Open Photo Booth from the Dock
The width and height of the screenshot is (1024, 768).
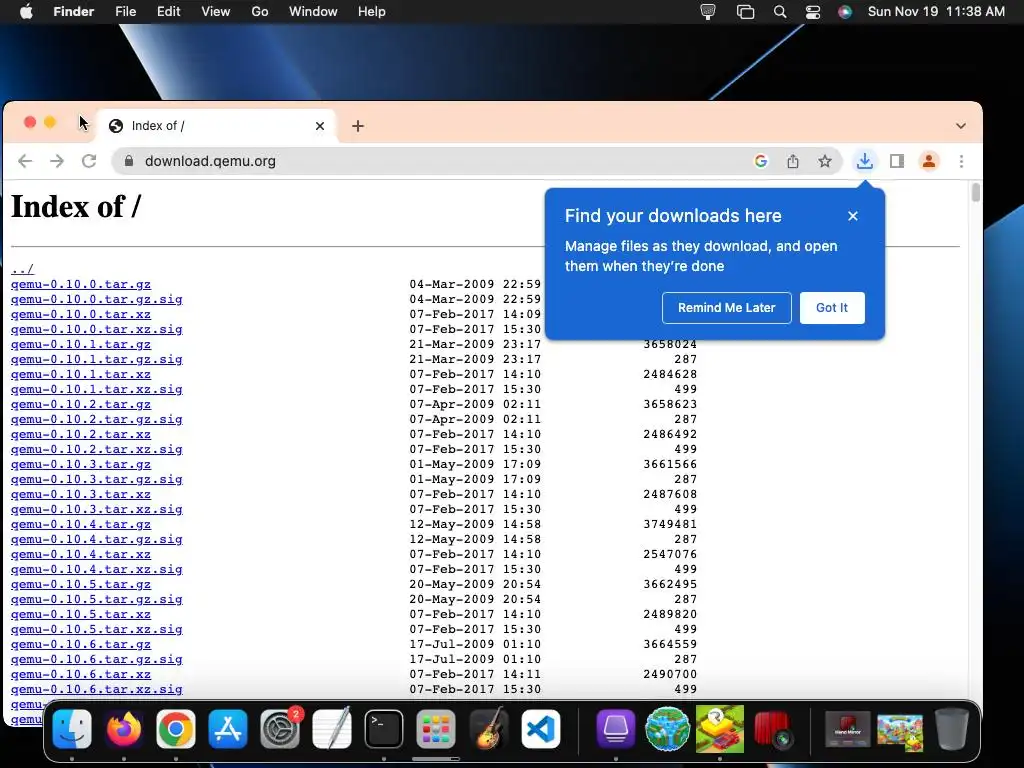(x=773, y=729)
